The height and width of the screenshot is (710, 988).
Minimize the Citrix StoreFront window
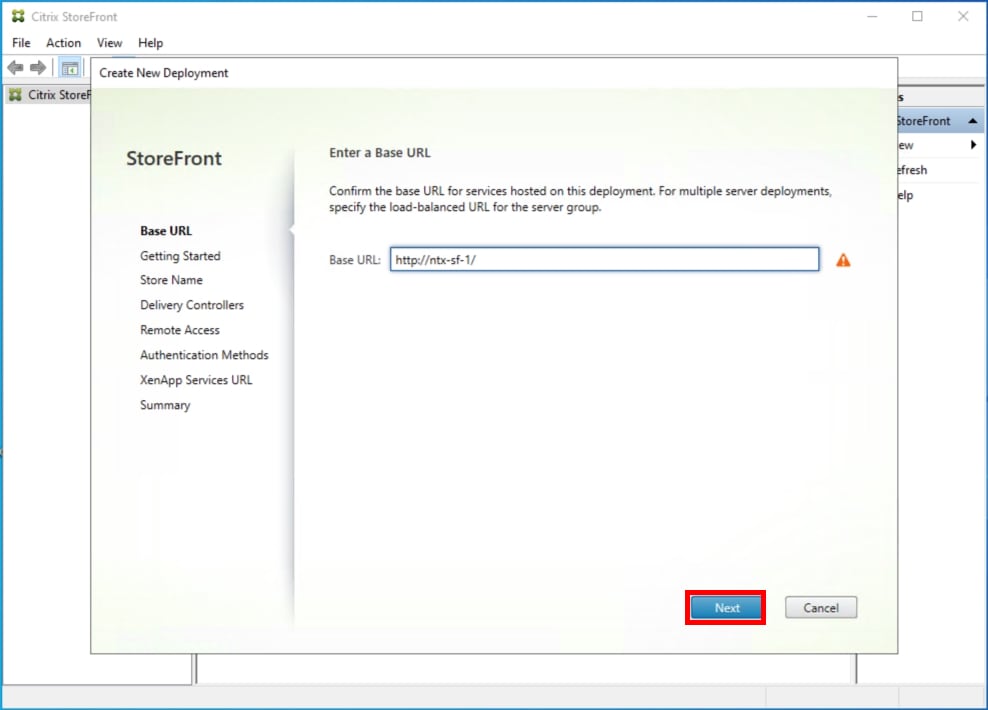(872, 16)
